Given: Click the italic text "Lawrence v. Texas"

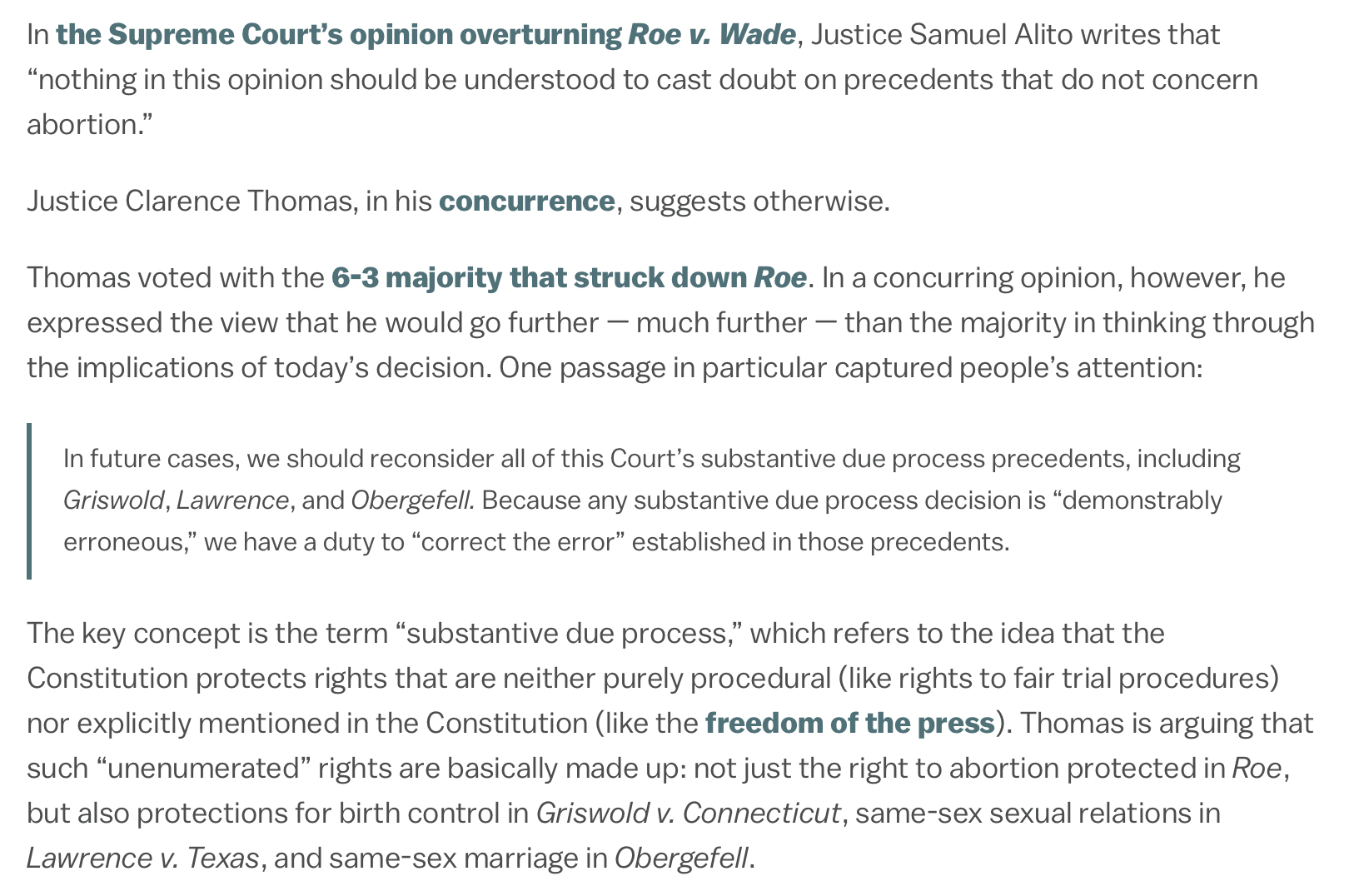Looking at the screenshot, I should (142, 858).
